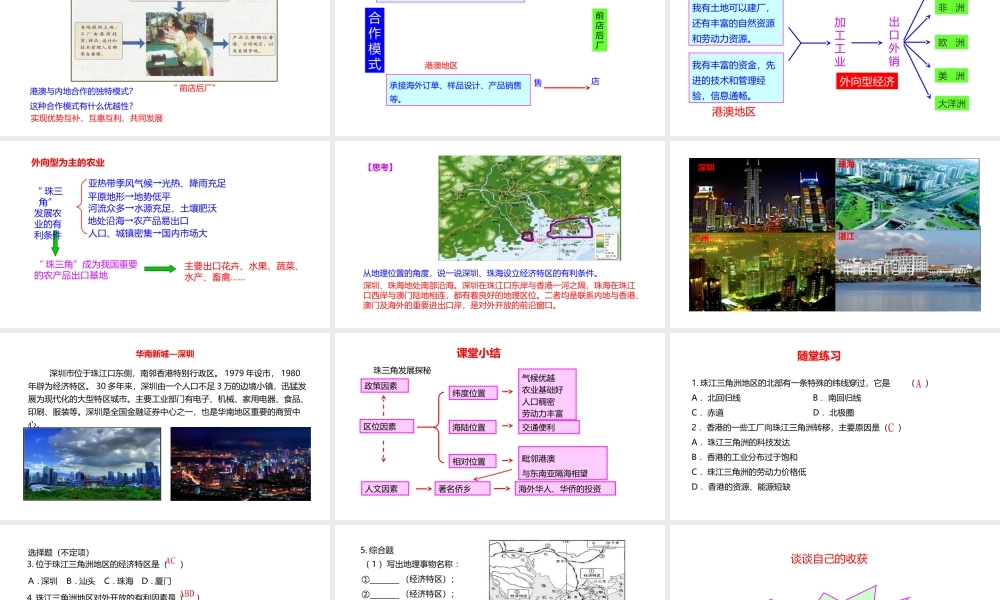Click the line 实现优势互补、互惠互利、共同发展
Image resolution: width=1000 pixels, height=600 pixels.
[96, 118]
